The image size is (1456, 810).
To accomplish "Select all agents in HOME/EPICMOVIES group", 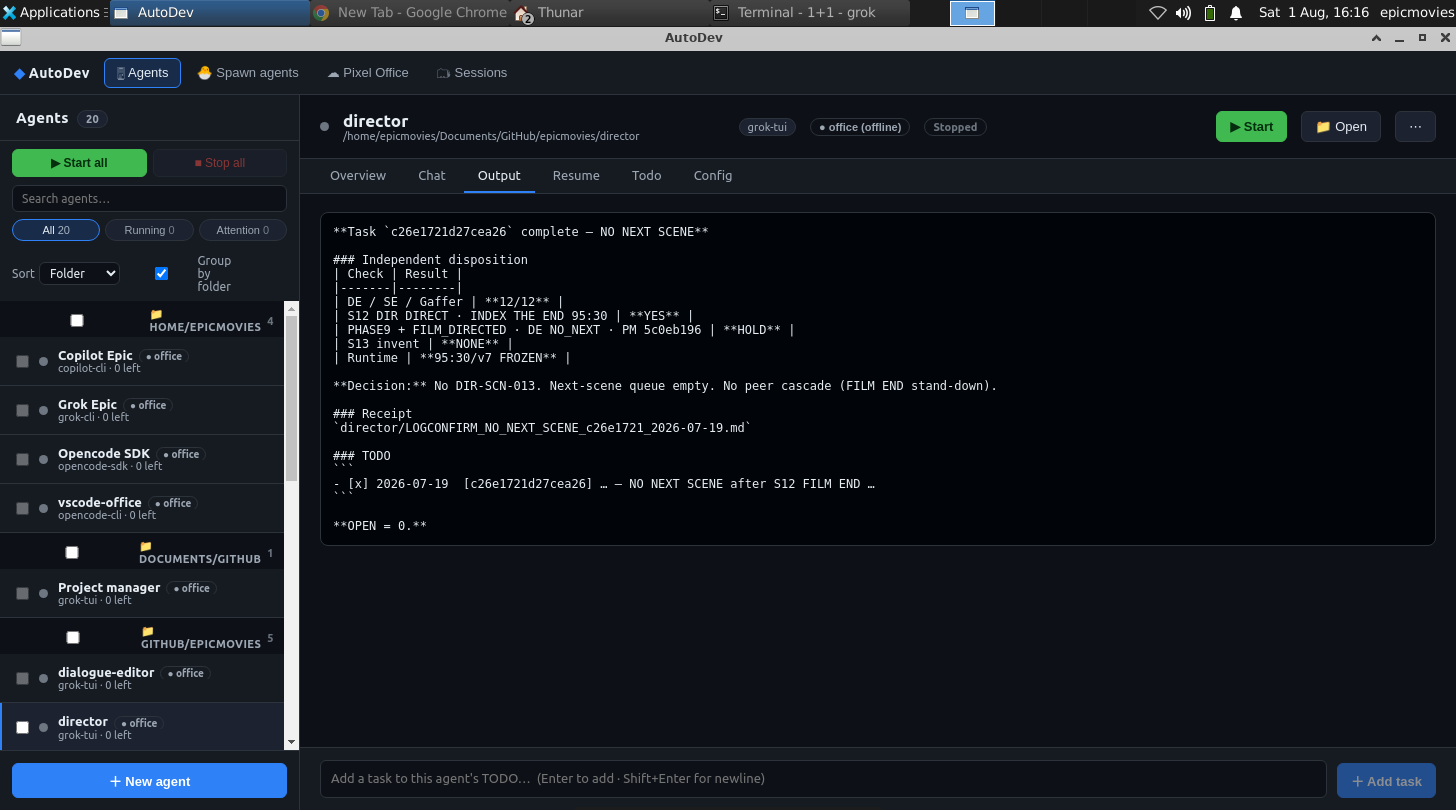I will [x=77, y=320].
